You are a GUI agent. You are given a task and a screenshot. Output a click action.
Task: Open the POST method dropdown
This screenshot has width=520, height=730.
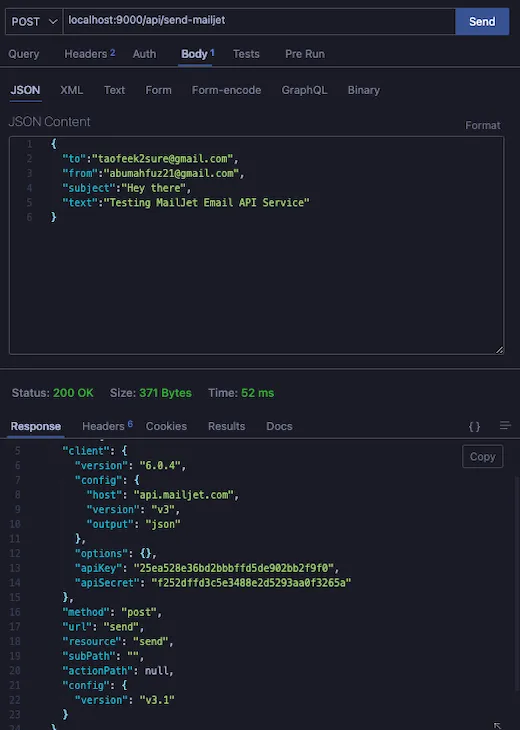pos(34,21)
